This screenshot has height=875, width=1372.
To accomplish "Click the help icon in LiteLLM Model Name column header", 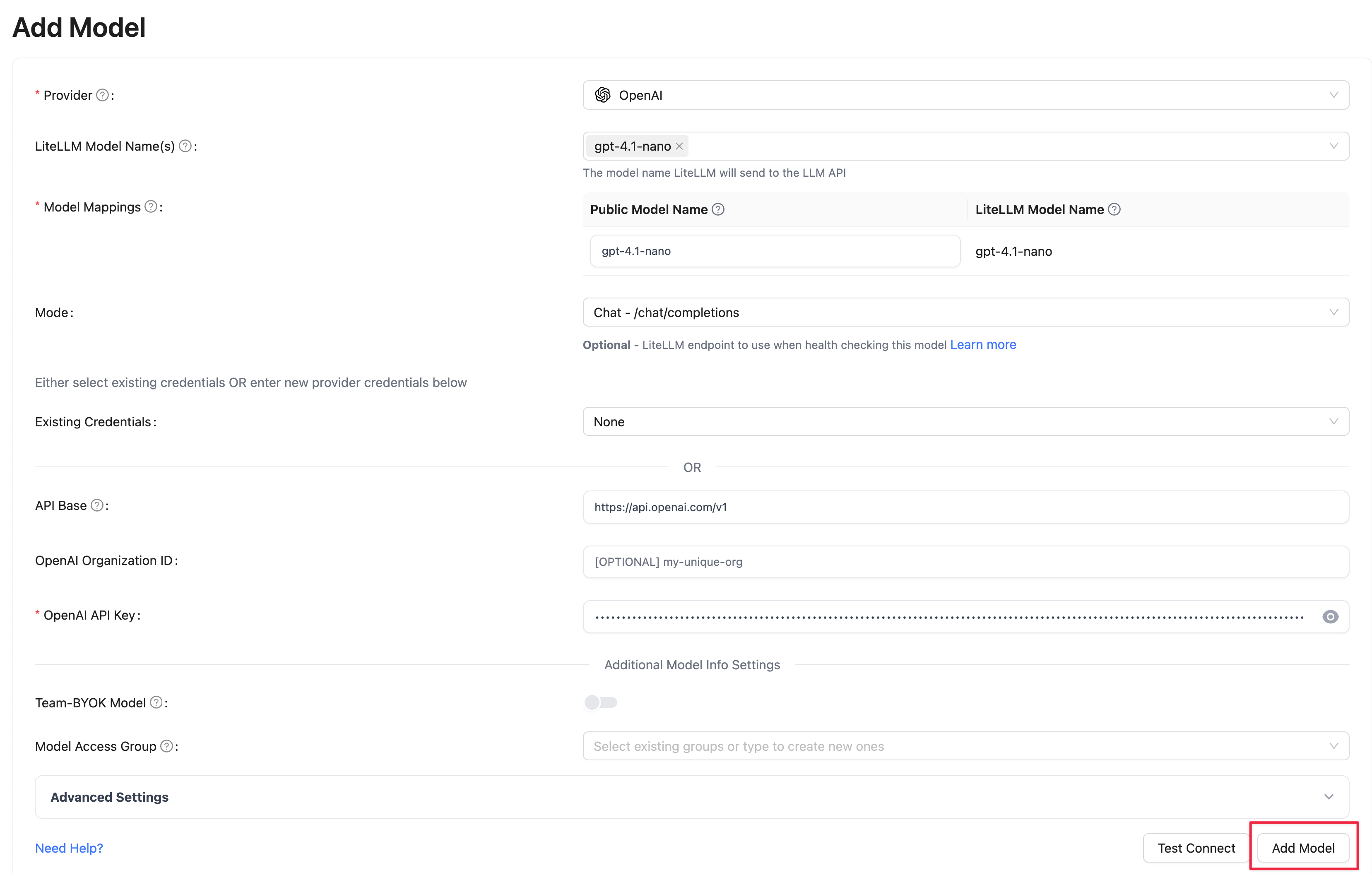I will pos(1114,209).
